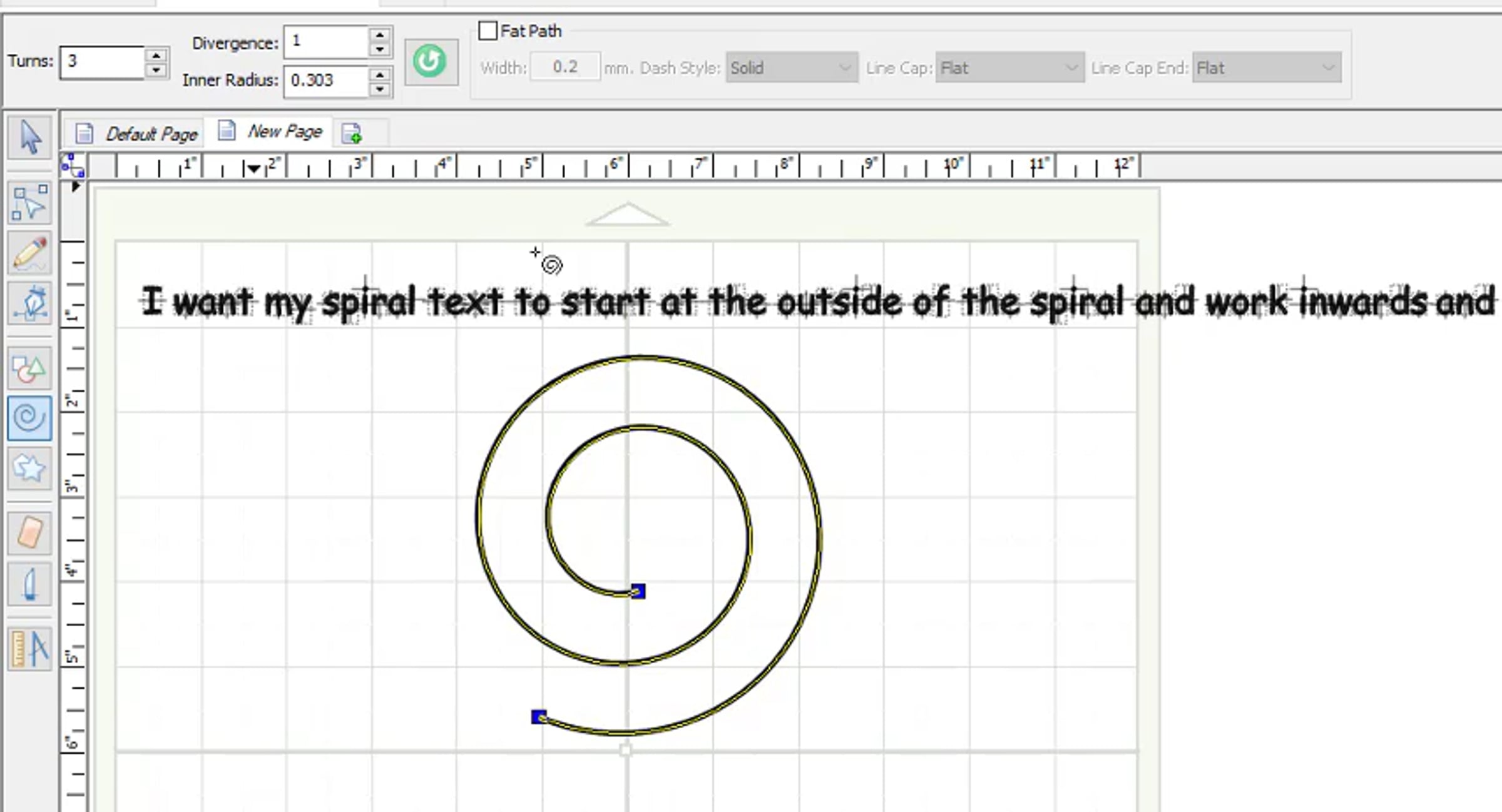The width and height of the screenshot is (1502, 812).
Task: Click the spiral's outer end node
Action: coord(539,717)
